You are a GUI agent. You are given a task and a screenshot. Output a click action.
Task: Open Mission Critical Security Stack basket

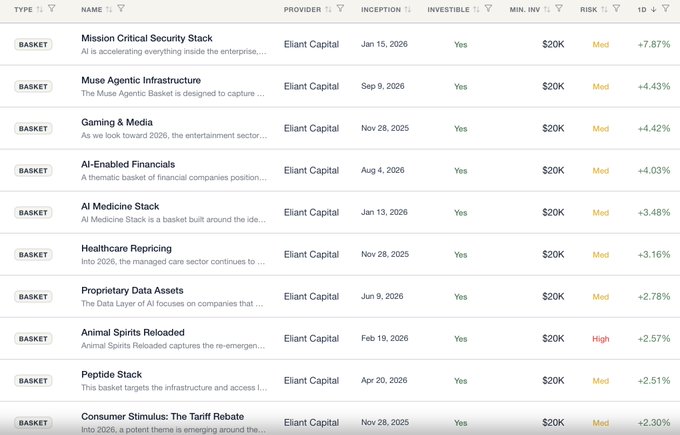147,38
